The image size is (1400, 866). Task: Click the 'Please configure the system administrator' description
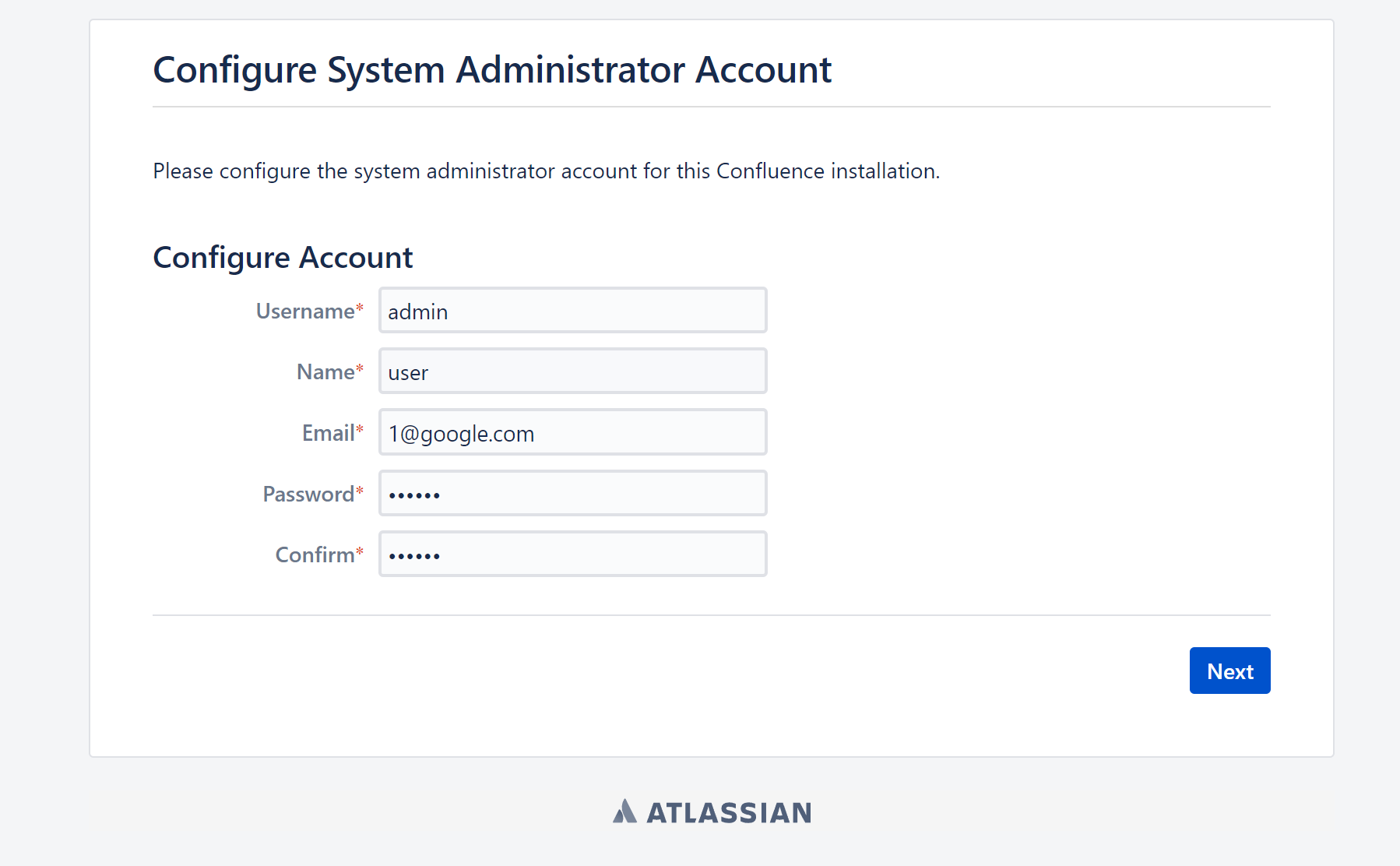547,171
